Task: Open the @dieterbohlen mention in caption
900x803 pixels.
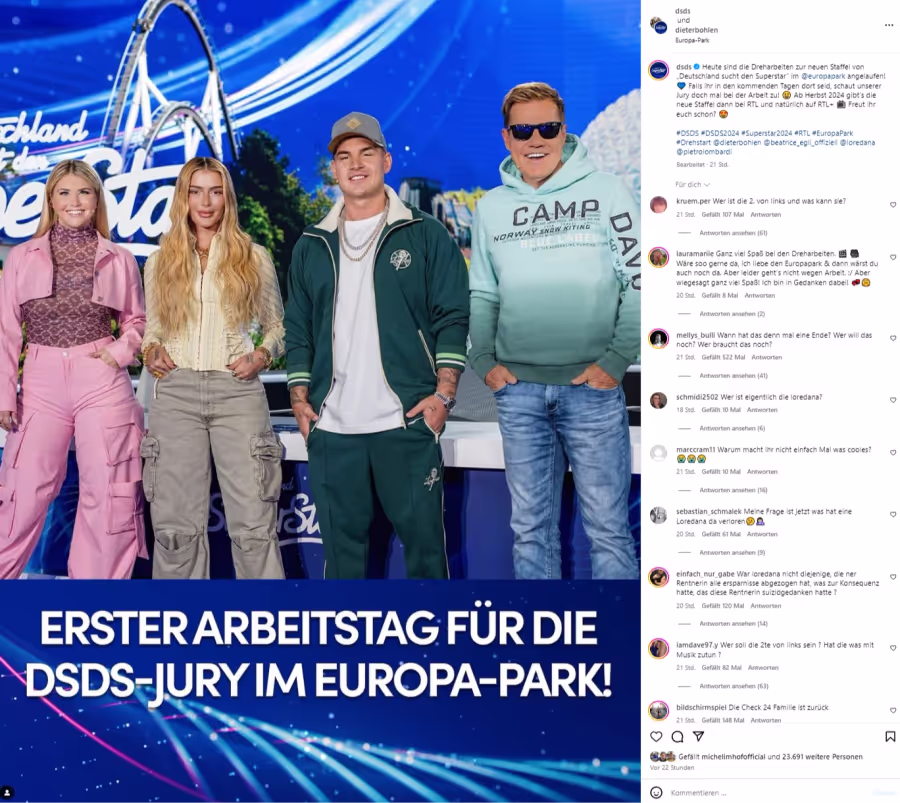Action: coord(737,143)
